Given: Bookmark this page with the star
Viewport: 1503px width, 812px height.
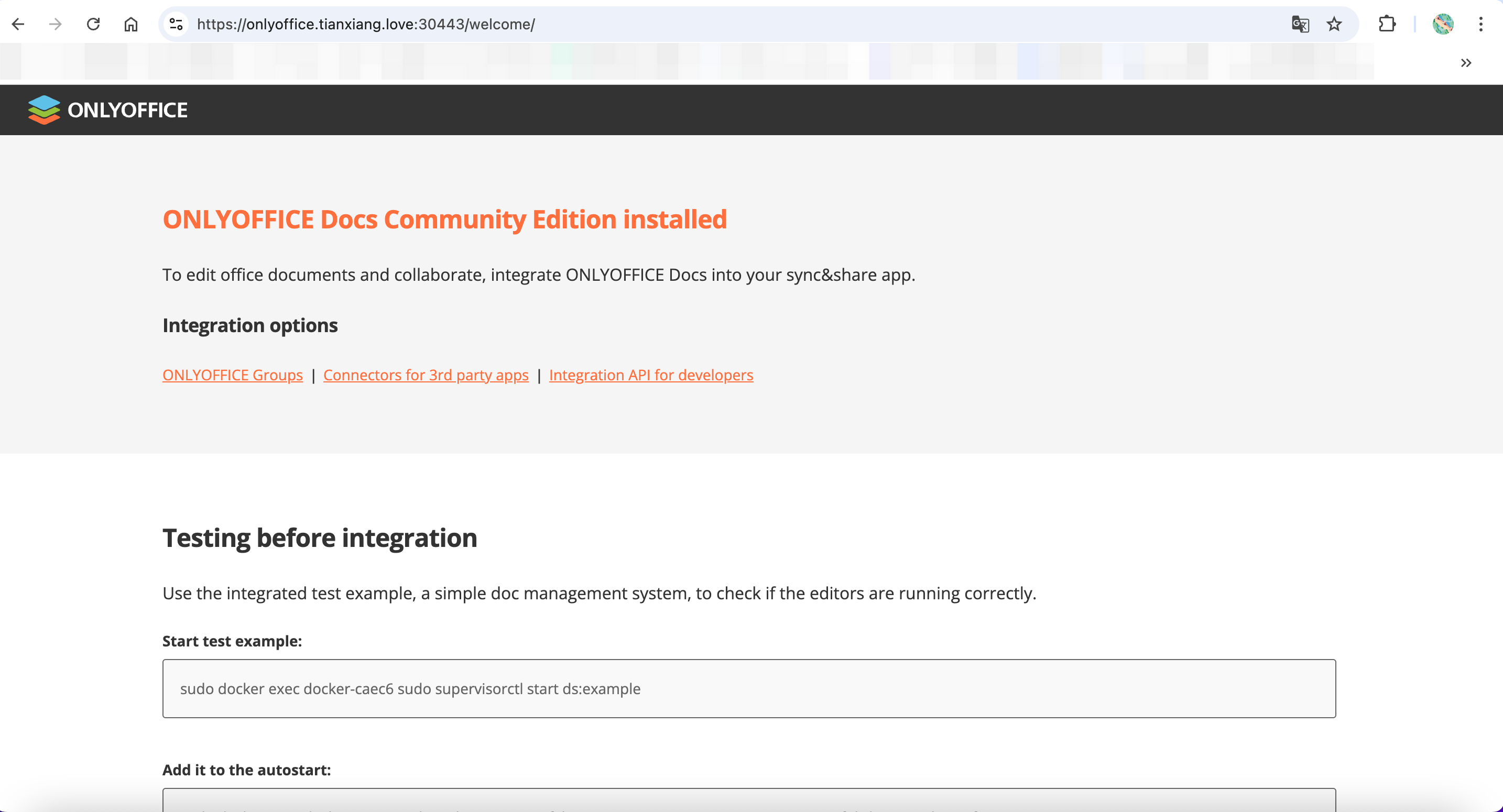Looking at the screenshot, I should pyautogui.click(x=1334, y=24).
